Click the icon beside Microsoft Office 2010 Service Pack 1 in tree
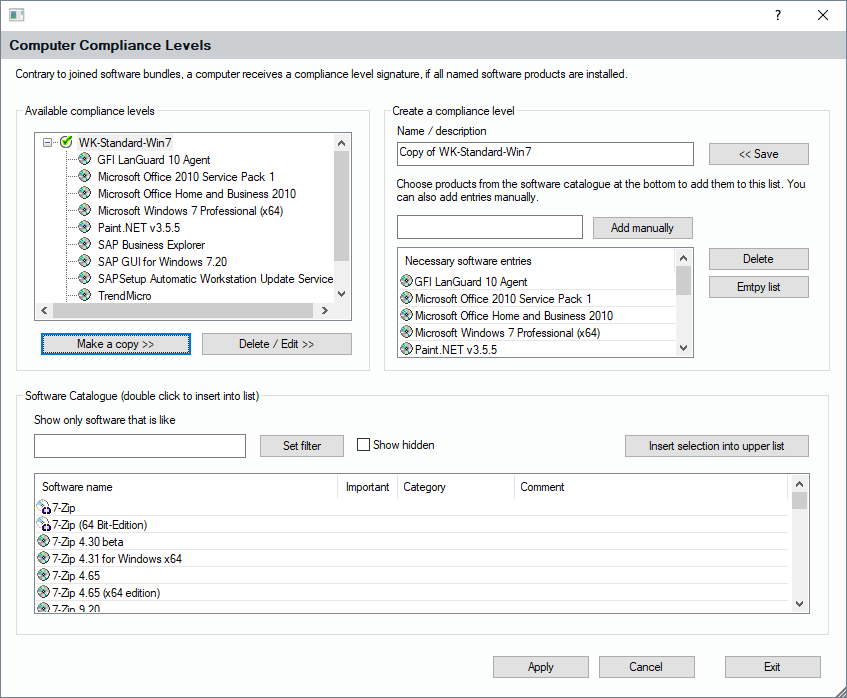847x698 pixels. (84, 176)
